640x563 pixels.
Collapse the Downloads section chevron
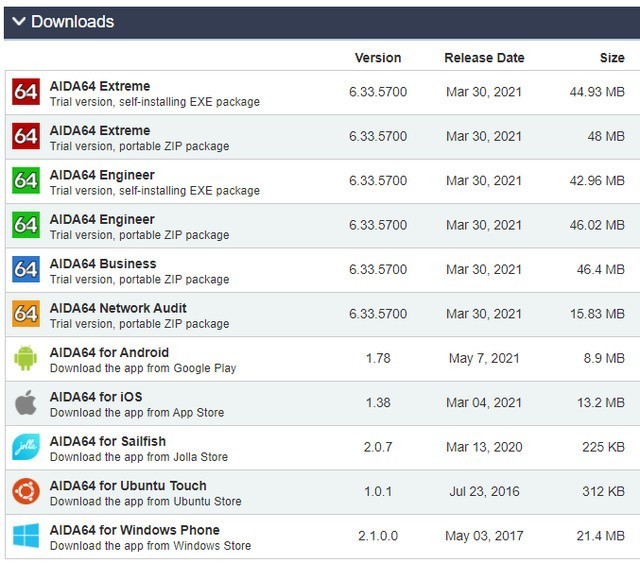18,22
